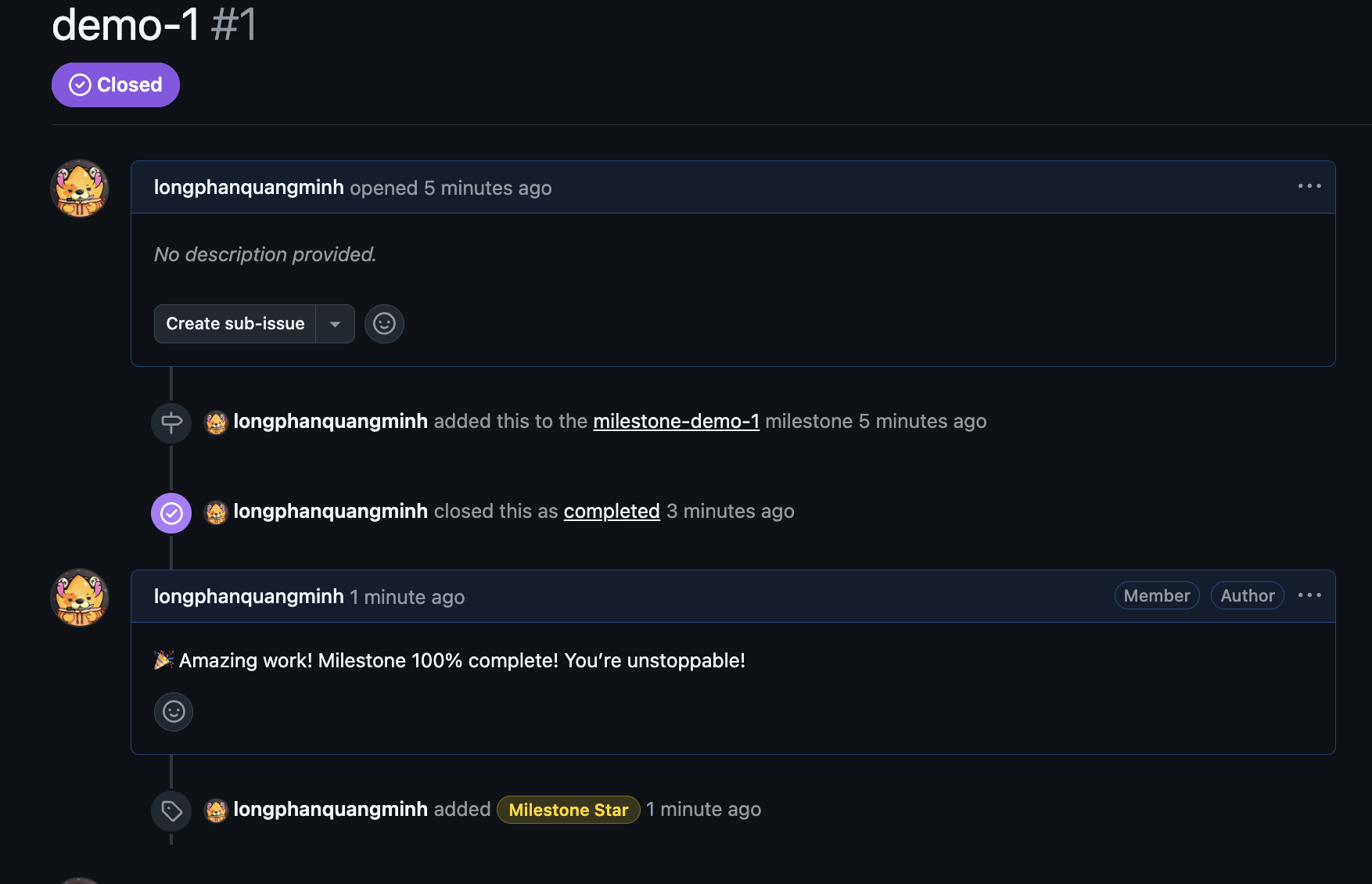Click the purple Closed status badge
This screenshot has height=884, width=1372.
pos(116,84)
